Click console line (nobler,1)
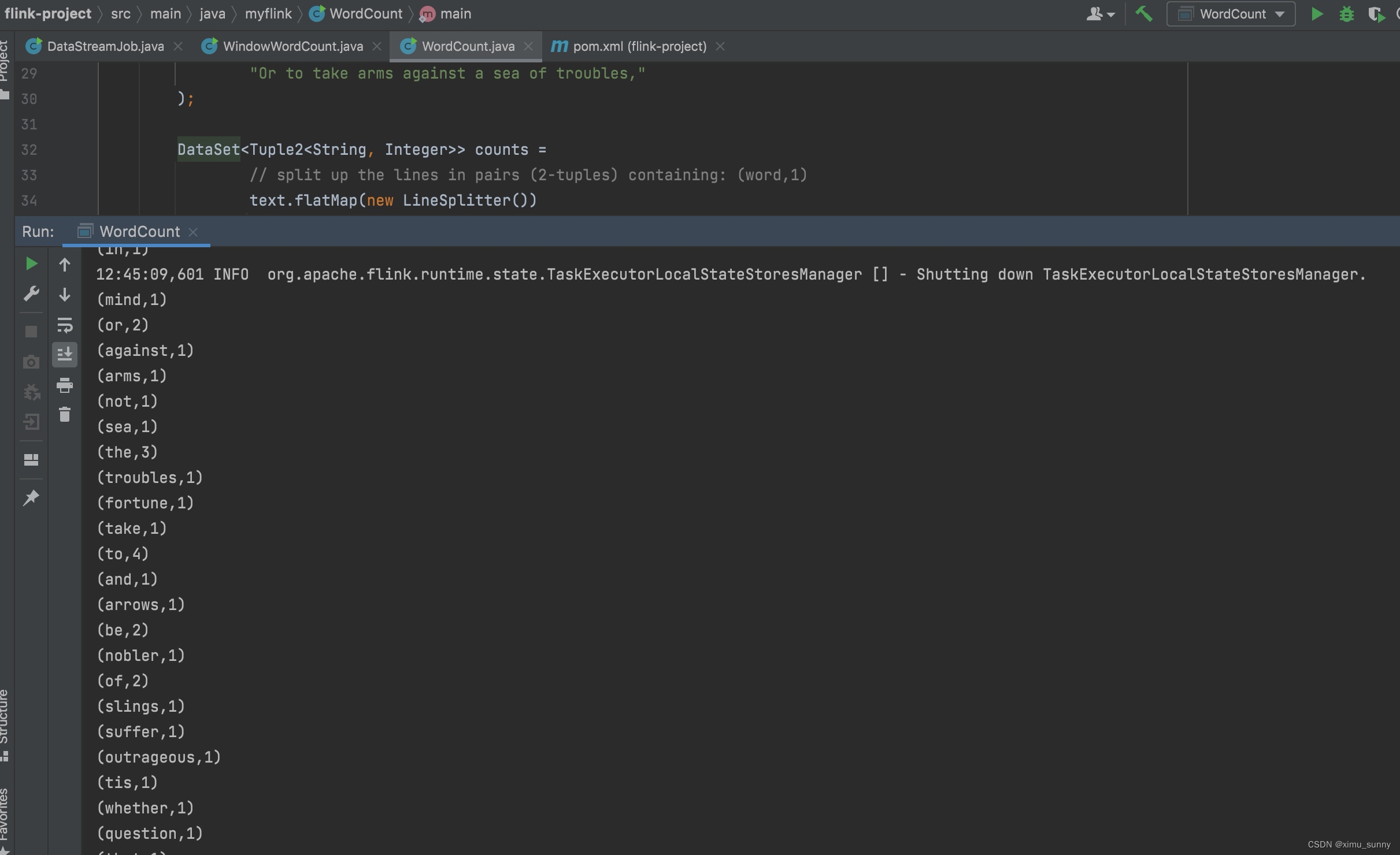The height and width of the screenshot is (855, 1400). coord(140,656)
